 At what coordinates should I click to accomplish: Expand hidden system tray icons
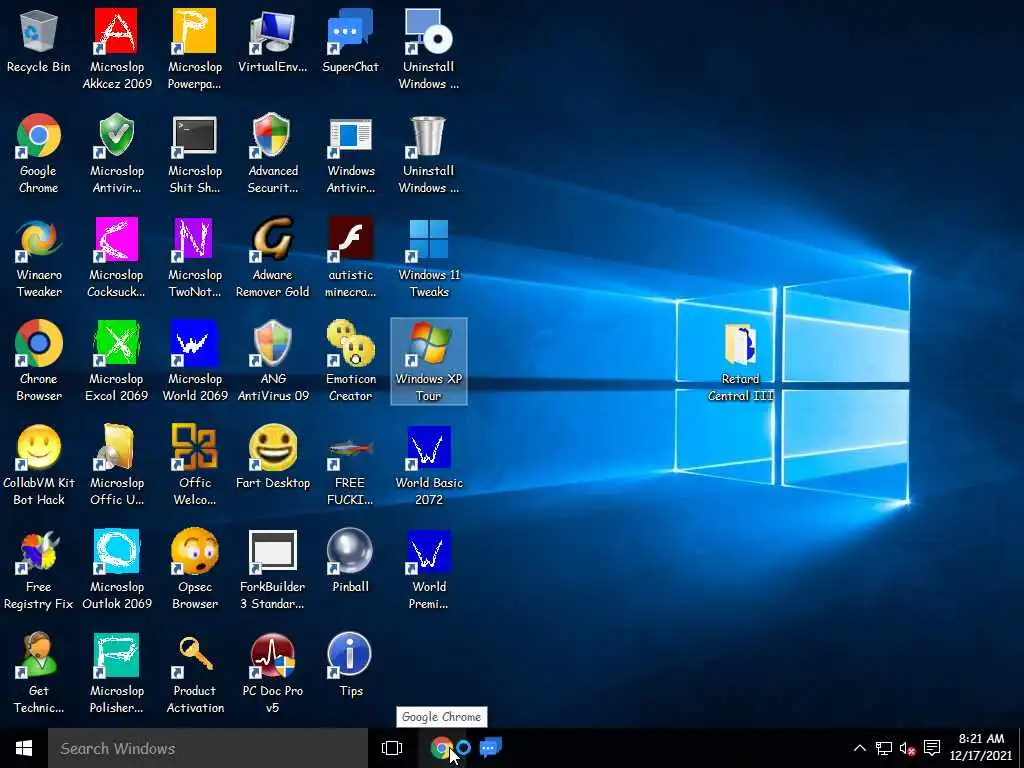pos(860,748)
